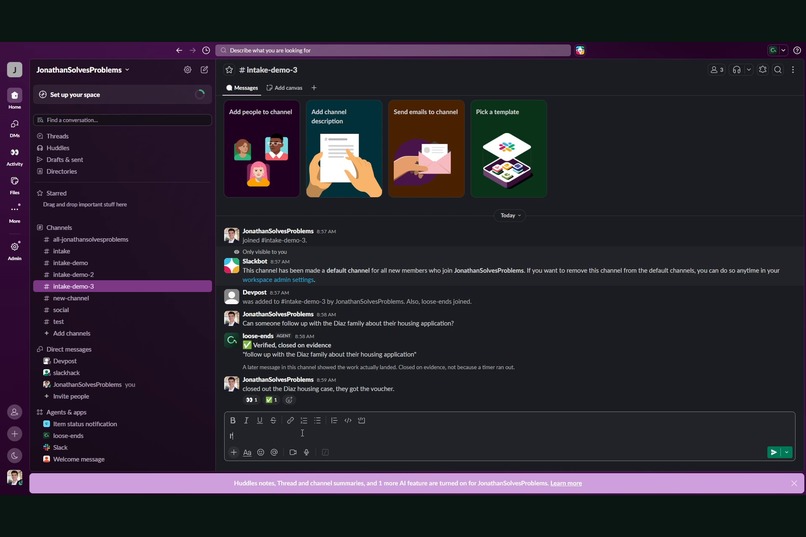
Task: Open DMs from the left rail
Action: point(14,127)
